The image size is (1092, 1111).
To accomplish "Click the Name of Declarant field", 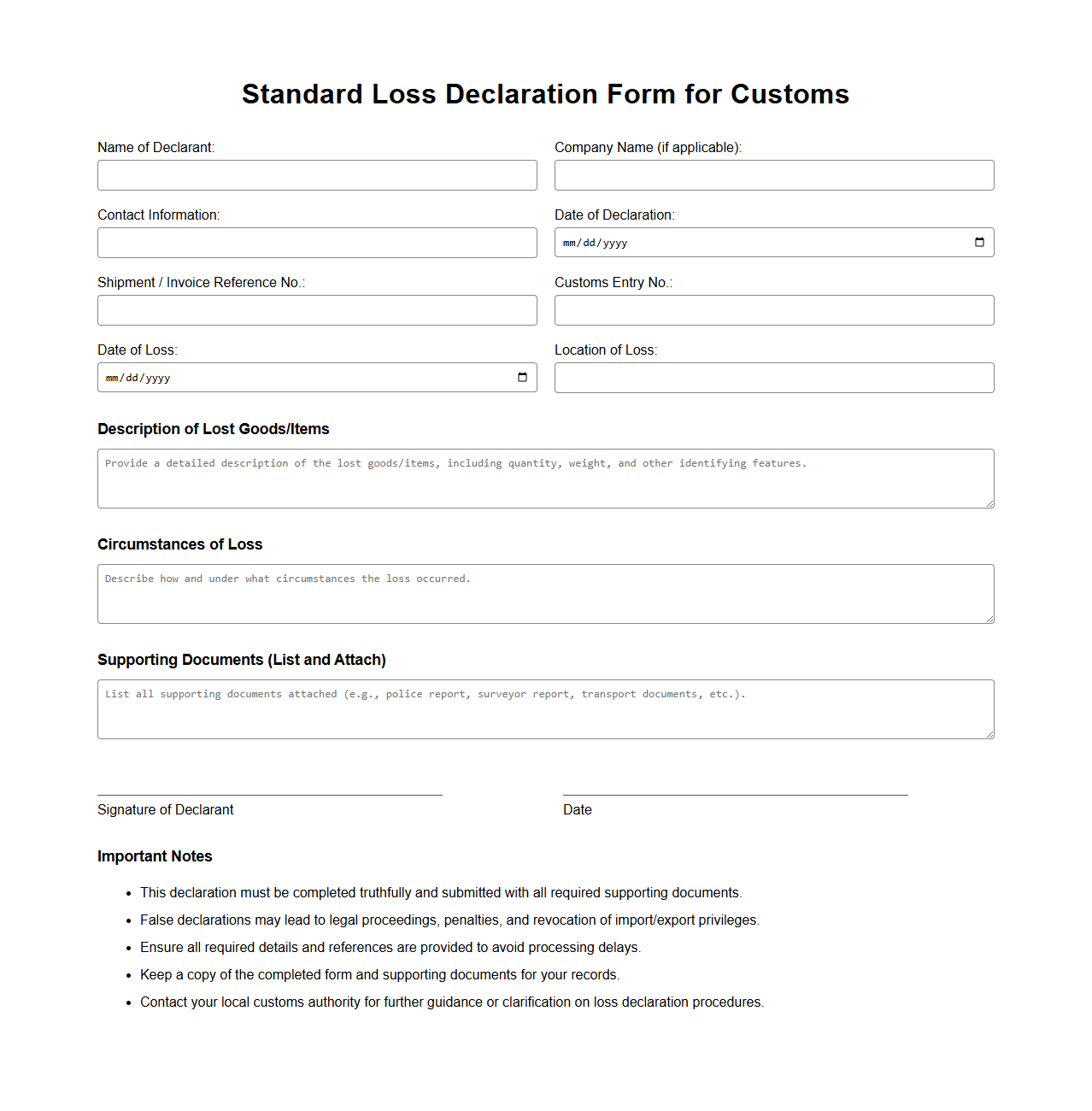I will pos(317,175).
